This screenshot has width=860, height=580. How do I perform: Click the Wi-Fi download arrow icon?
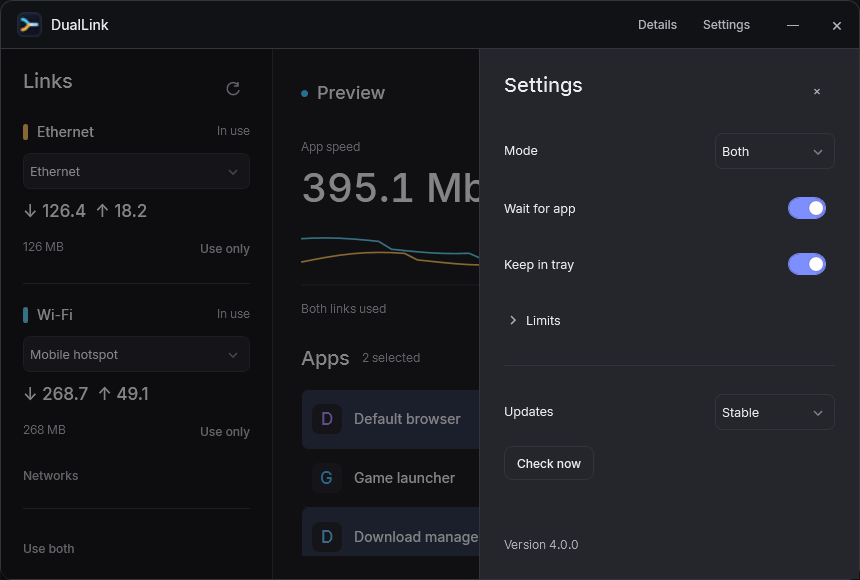(30, 393)
